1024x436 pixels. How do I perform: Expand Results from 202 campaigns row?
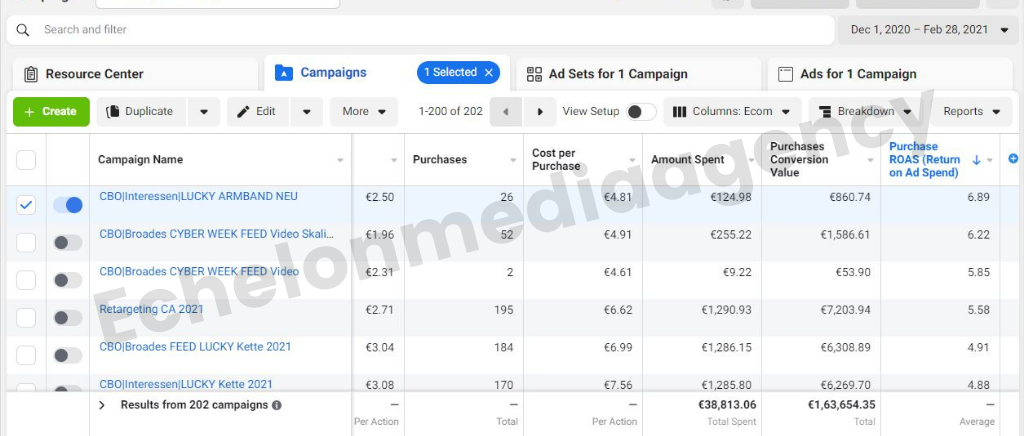(x=101, y=405)
